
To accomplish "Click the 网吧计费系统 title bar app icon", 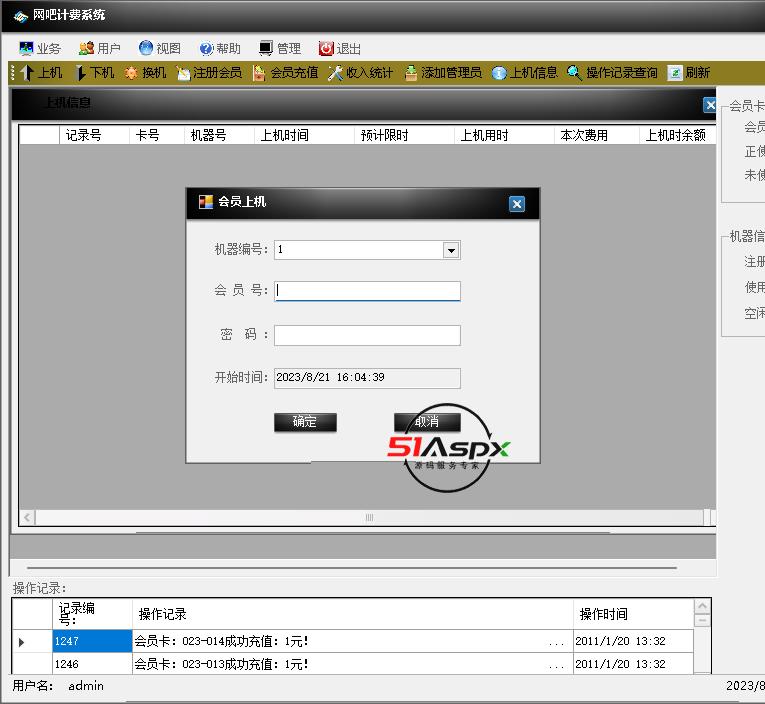I will click(20, 17).
